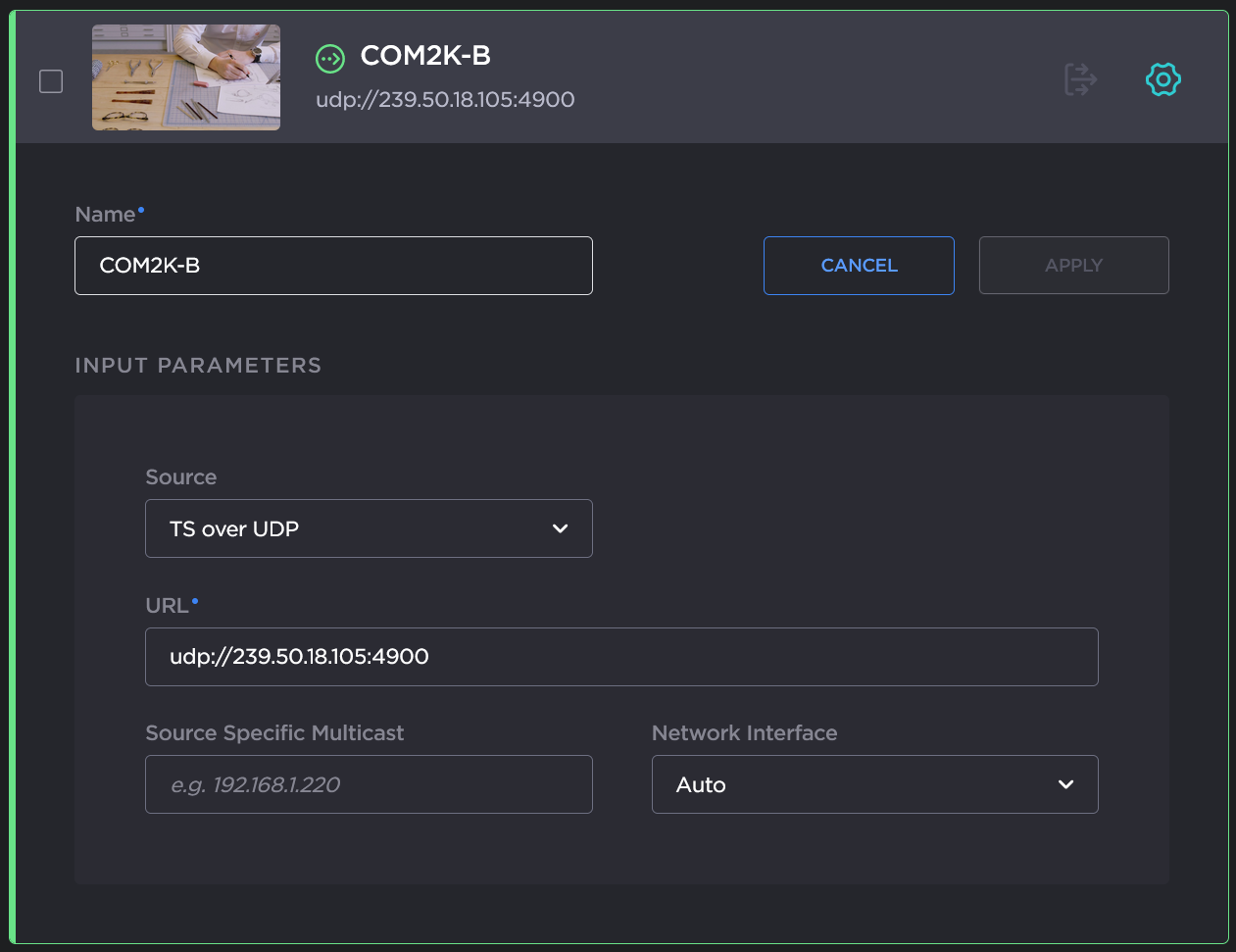Screen dimensions: 1236x952
Task: Click the INPUT PARAMETERS section heading
Action: click(x=198, y=365)
